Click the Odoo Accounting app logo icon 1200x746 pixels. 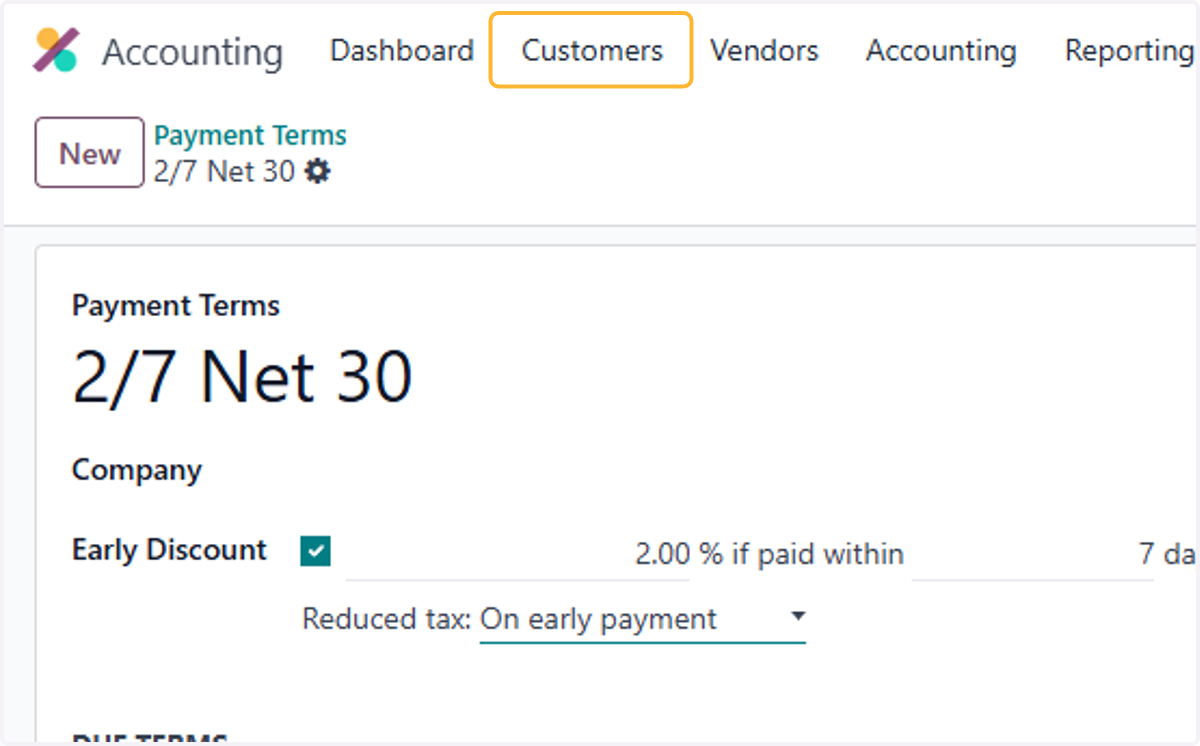56,50
